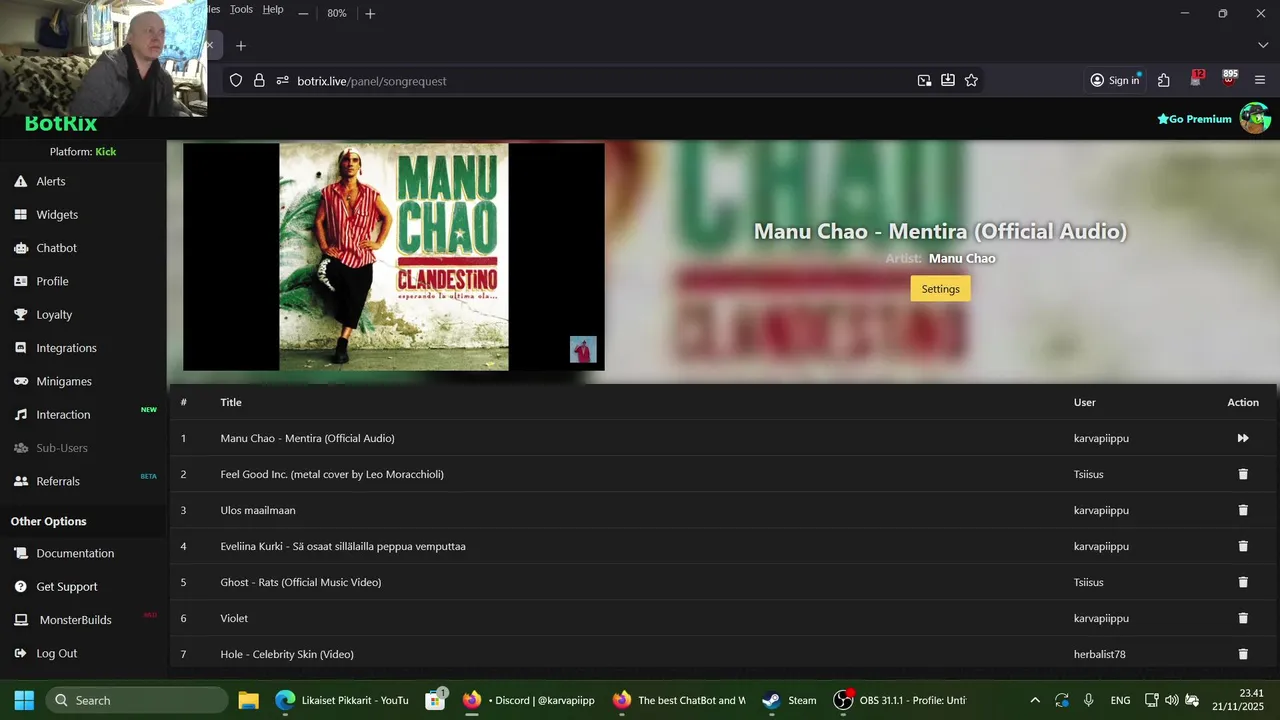Click Go Premium link
Viewport: 1280px width, 720px height.
(x=1194, y=119)
